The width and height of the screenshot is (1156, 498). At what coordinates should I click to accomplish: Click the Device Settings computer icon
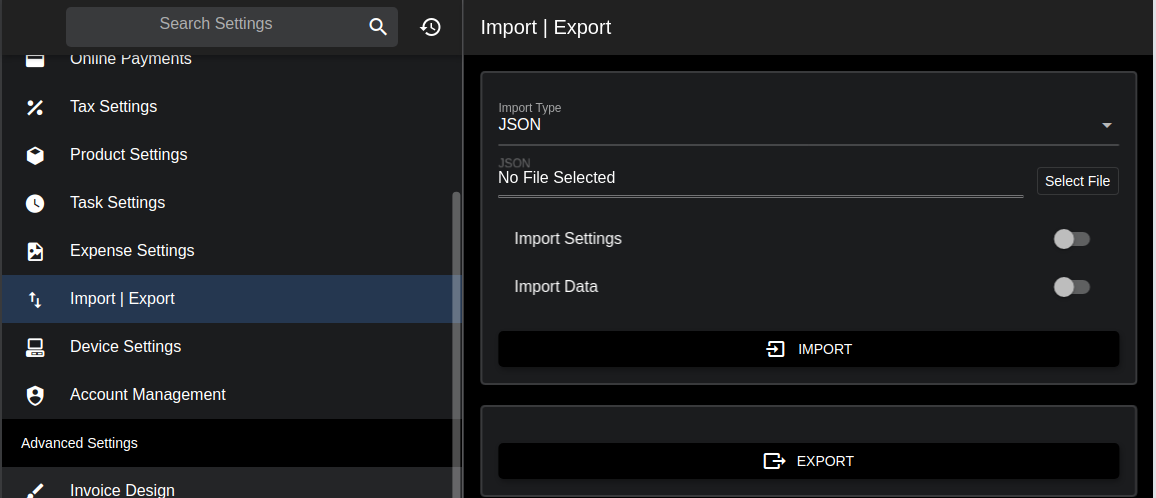(x=35, y=347)
